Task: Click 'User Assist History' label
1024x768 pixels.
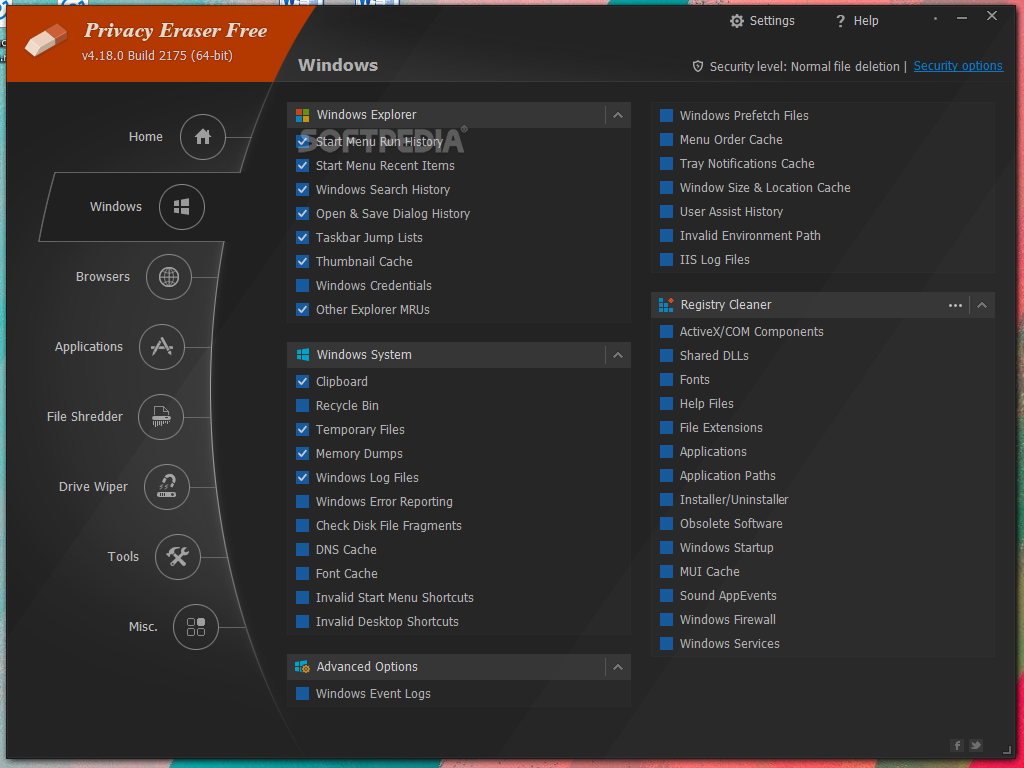Action: pyautogui.click(x=731, y=212)
